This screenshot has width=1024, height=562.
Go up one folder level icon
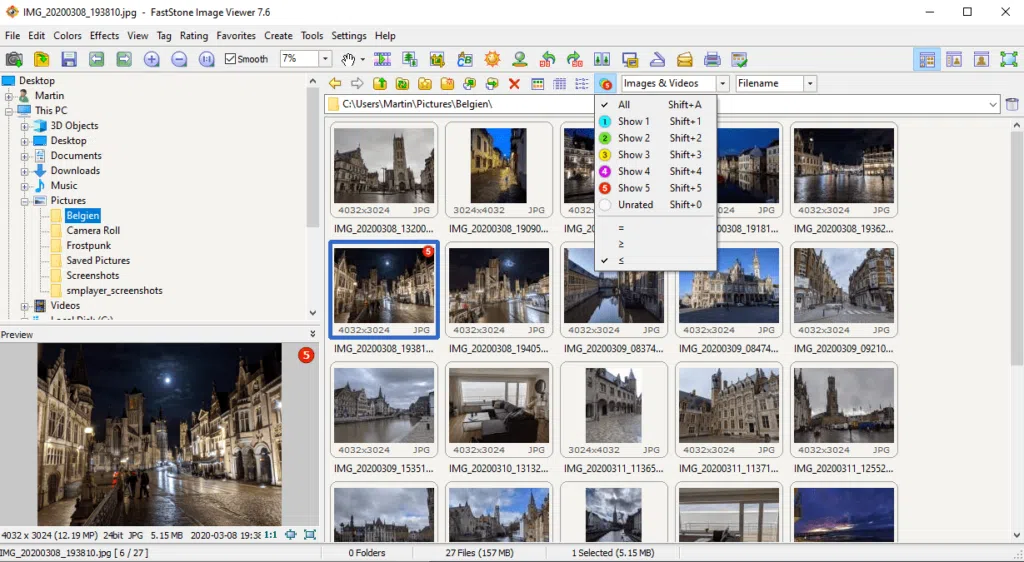click(380, 84)
